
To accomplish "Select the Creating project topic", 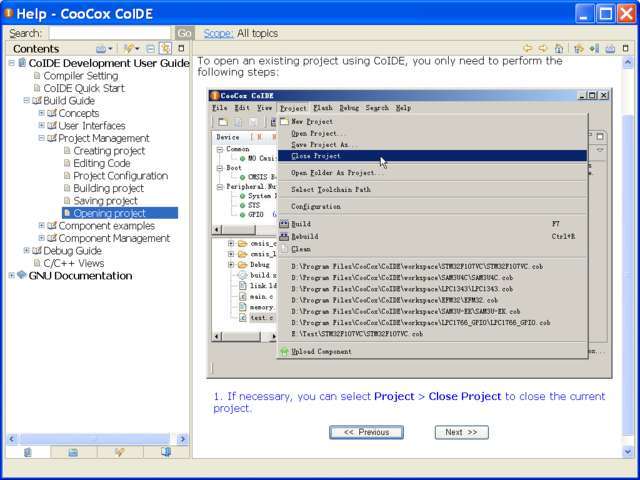I will pyautogui.click(x=109, y=151).
